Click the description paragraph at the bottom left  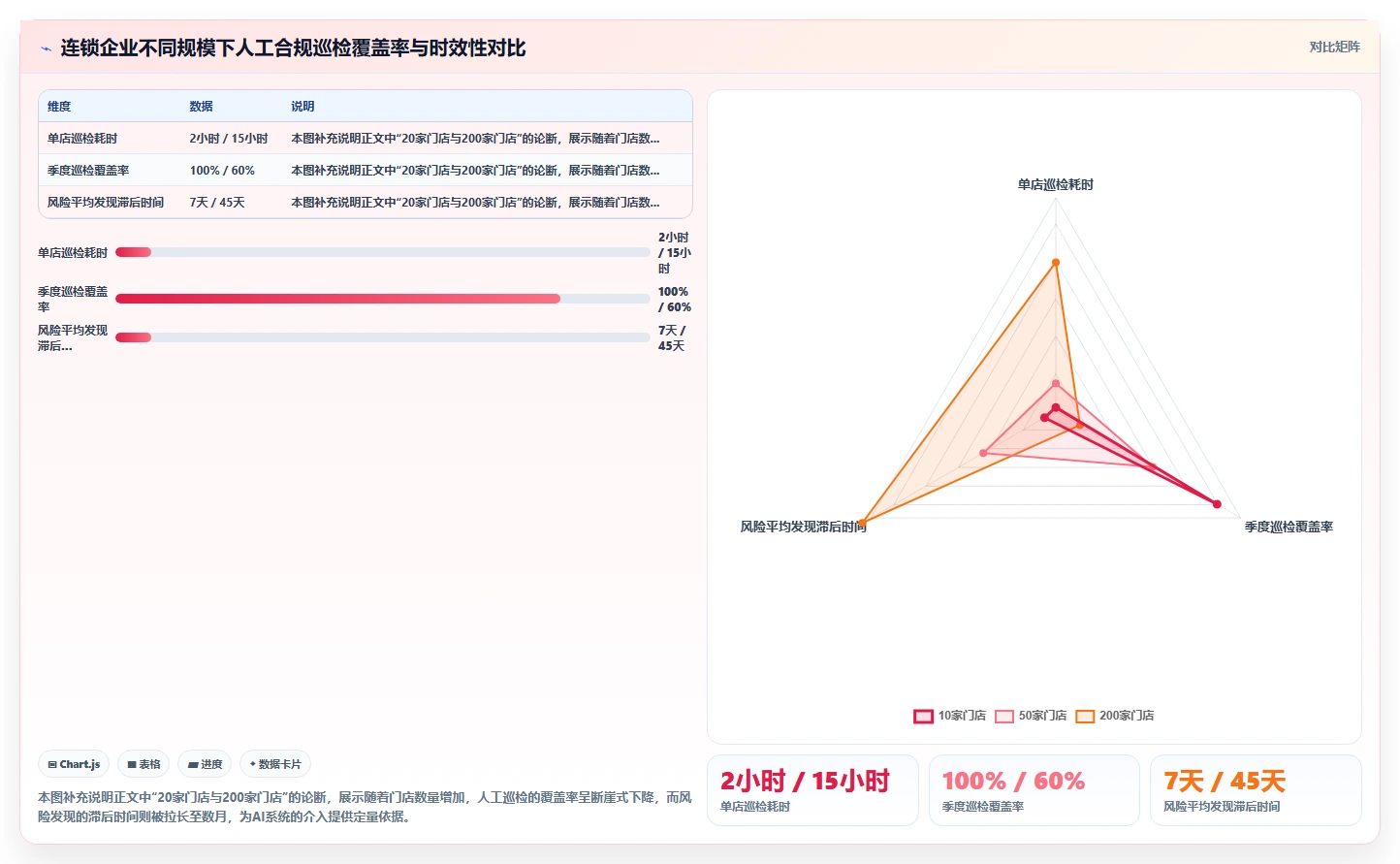[365, 807]
